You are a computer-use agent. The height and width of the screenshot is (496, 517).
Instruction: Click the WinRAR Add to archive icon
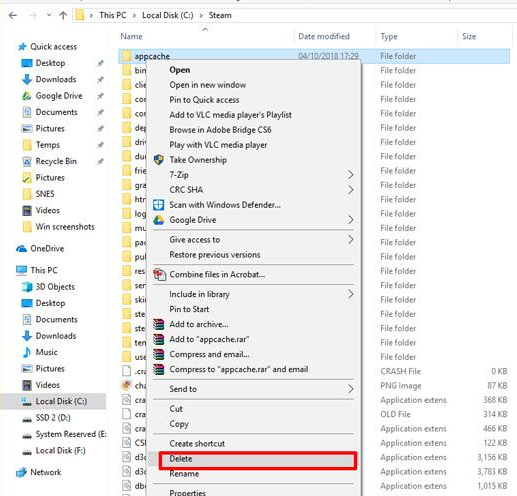(x=159, y=324)
